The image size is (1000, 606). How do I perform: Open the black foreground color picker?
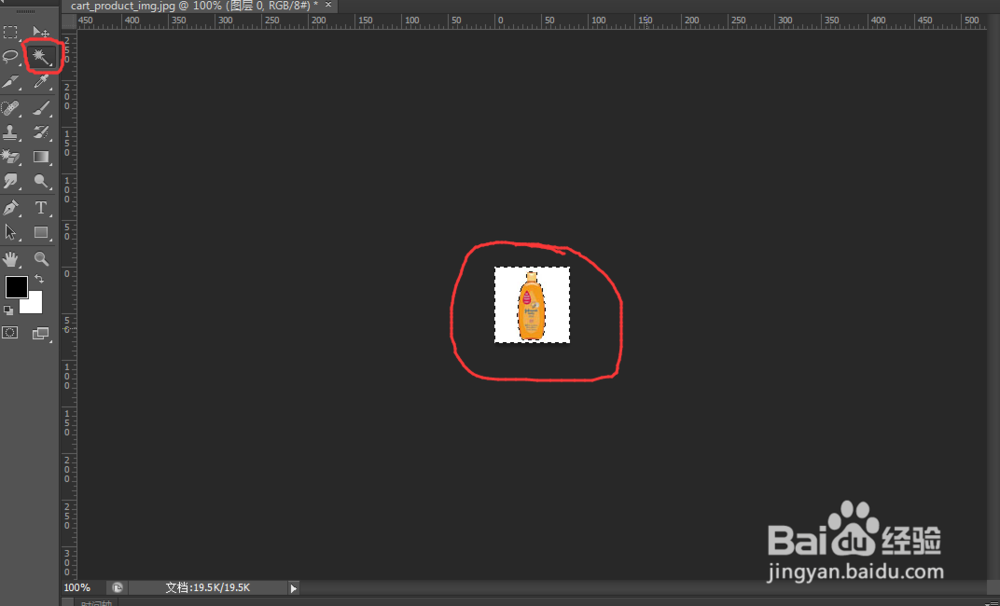(x=16, y=287)
